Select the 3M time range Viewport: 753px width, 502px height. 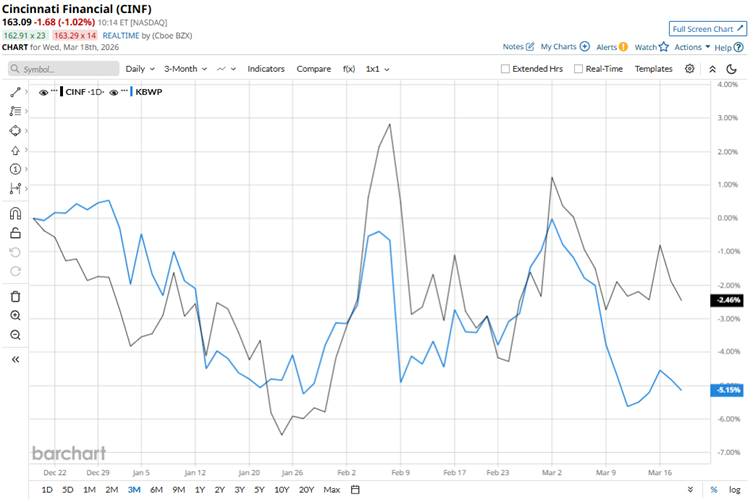tap(134, 490)
